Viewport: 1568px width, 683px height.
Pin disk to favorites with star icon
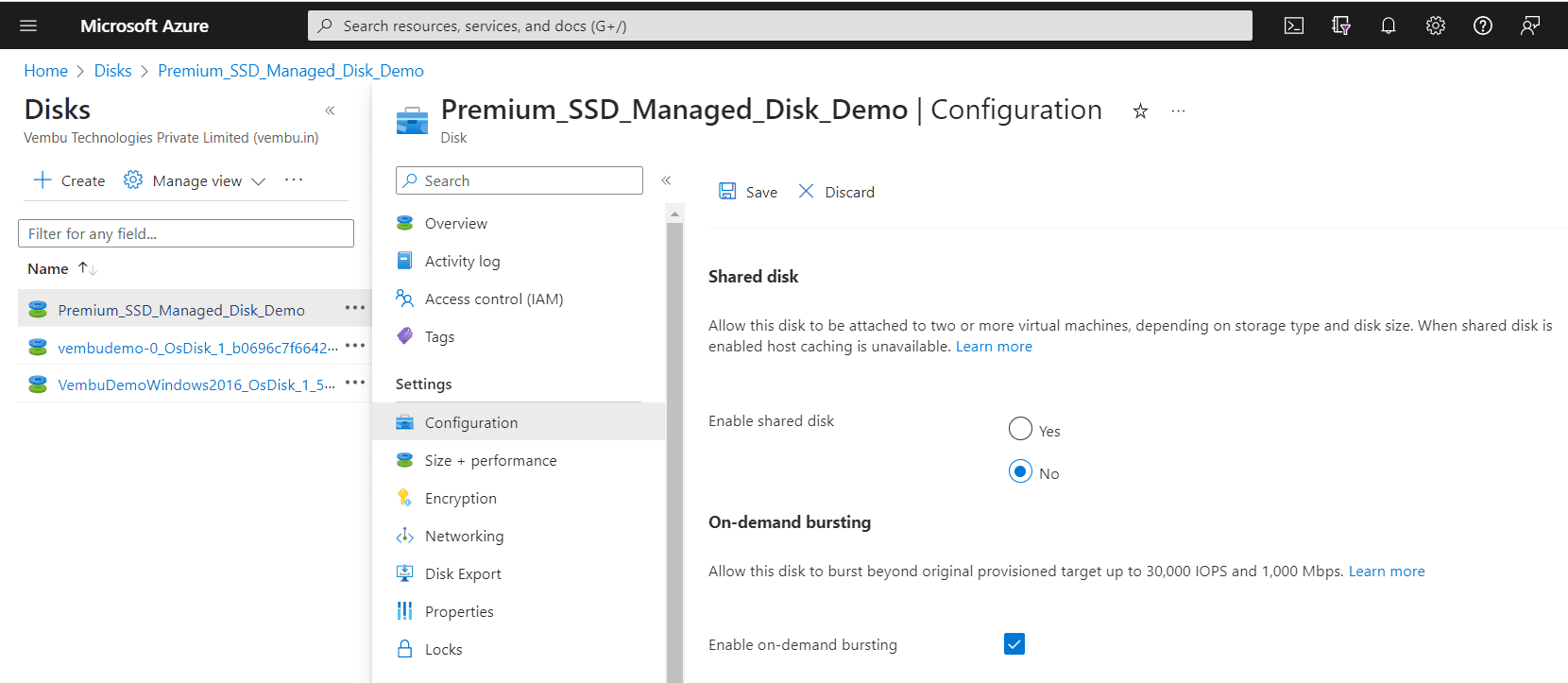tap(1140, 111)
